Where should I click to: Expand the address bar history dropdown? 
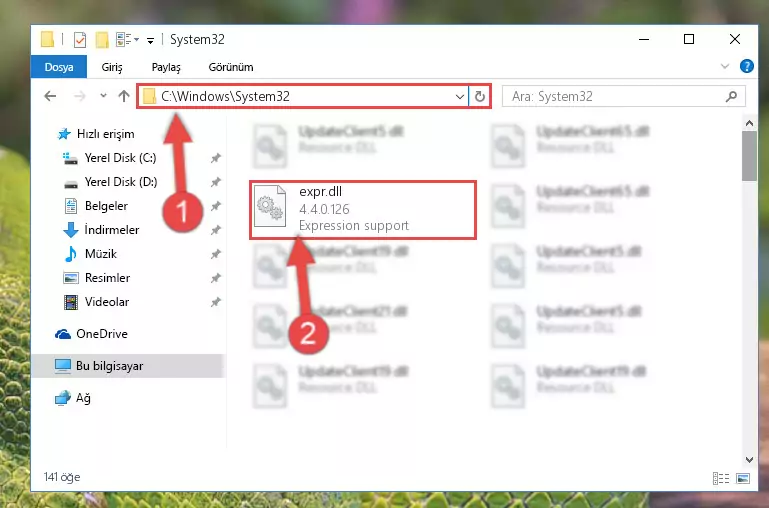[x=460, y=97]
